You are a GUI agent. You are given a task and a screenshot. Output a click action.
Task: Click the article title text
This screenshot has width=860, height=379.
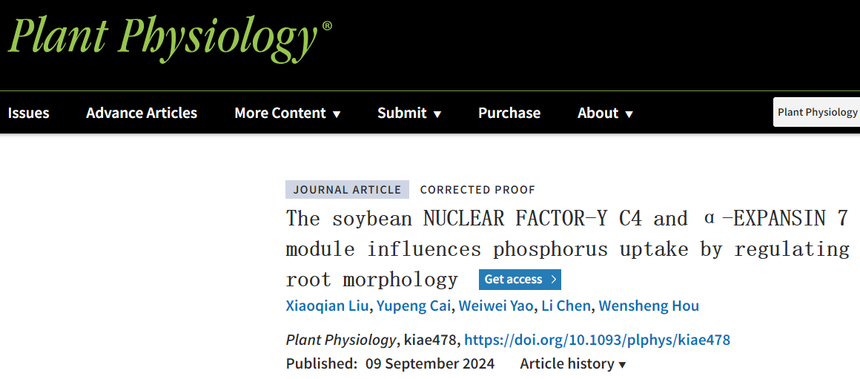click(567, 249)
